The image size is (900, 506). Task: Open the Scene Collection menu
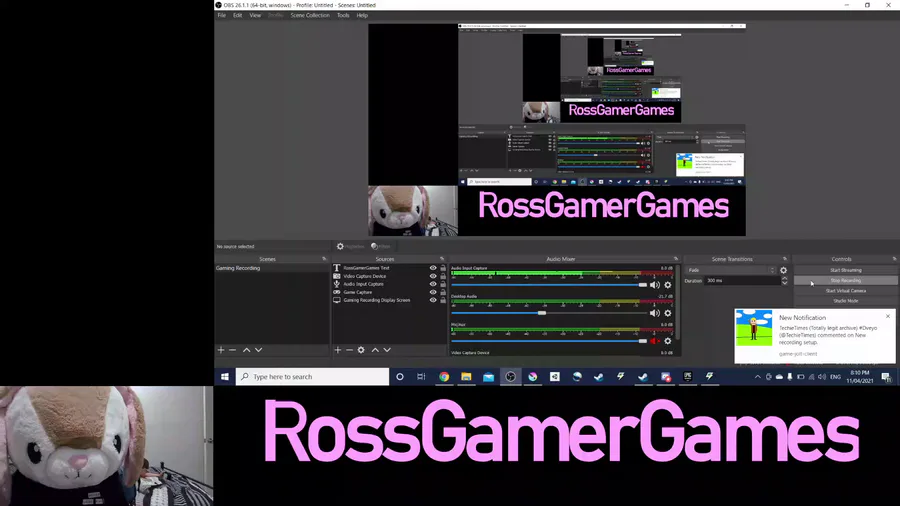click(310, 15)
